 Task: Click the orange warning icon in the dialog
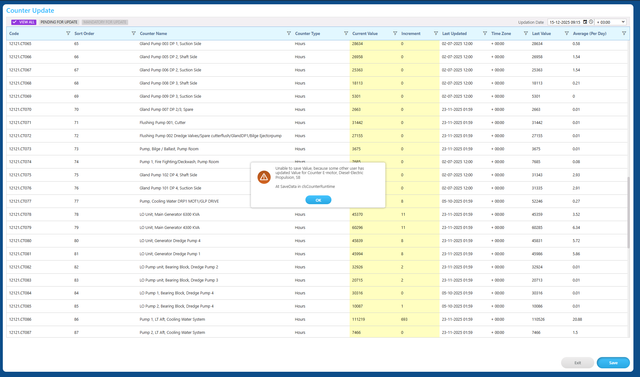[x=264, y=177]
